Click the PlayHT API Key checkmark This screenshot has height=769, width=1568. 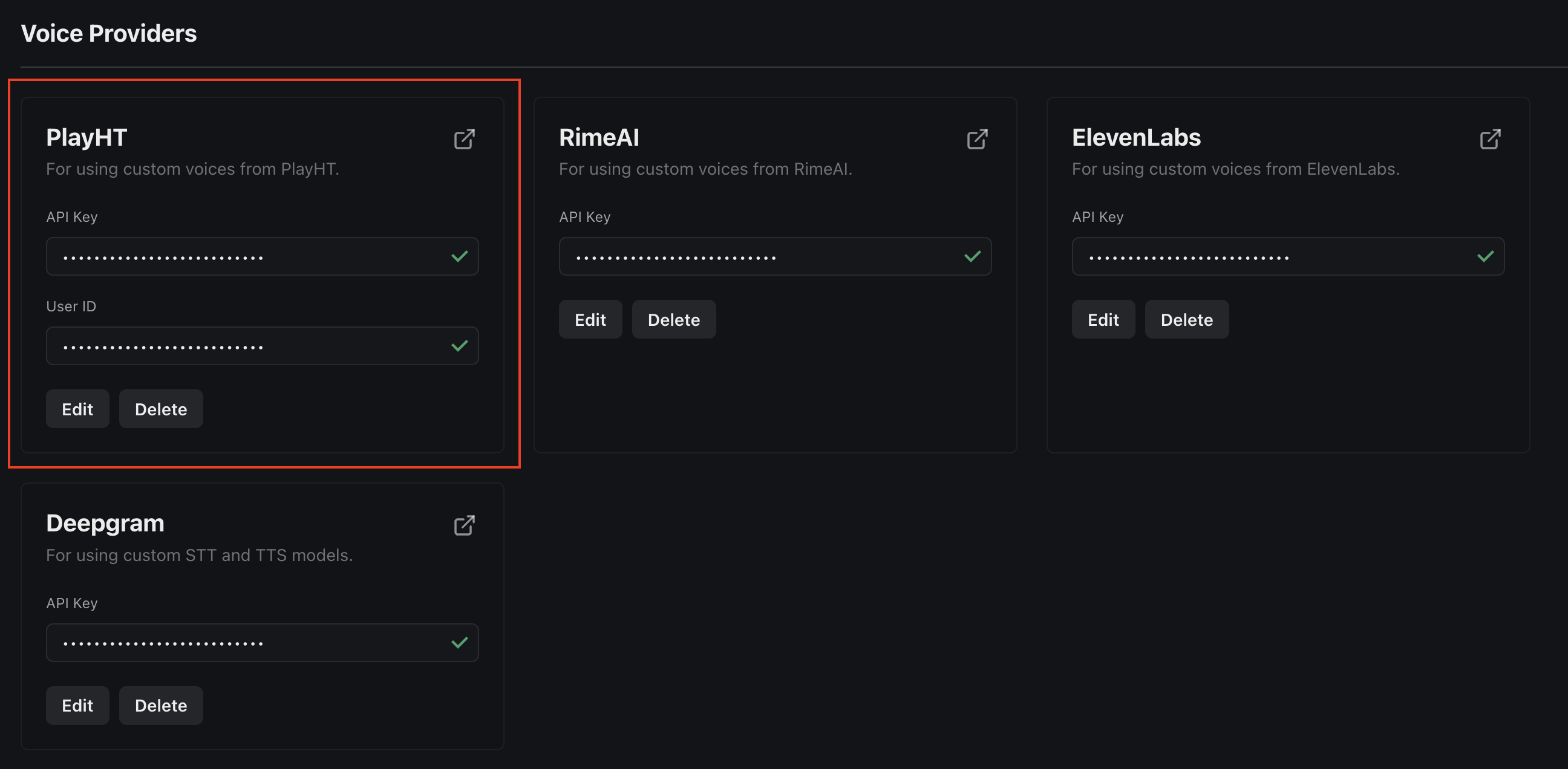(460, 256)
